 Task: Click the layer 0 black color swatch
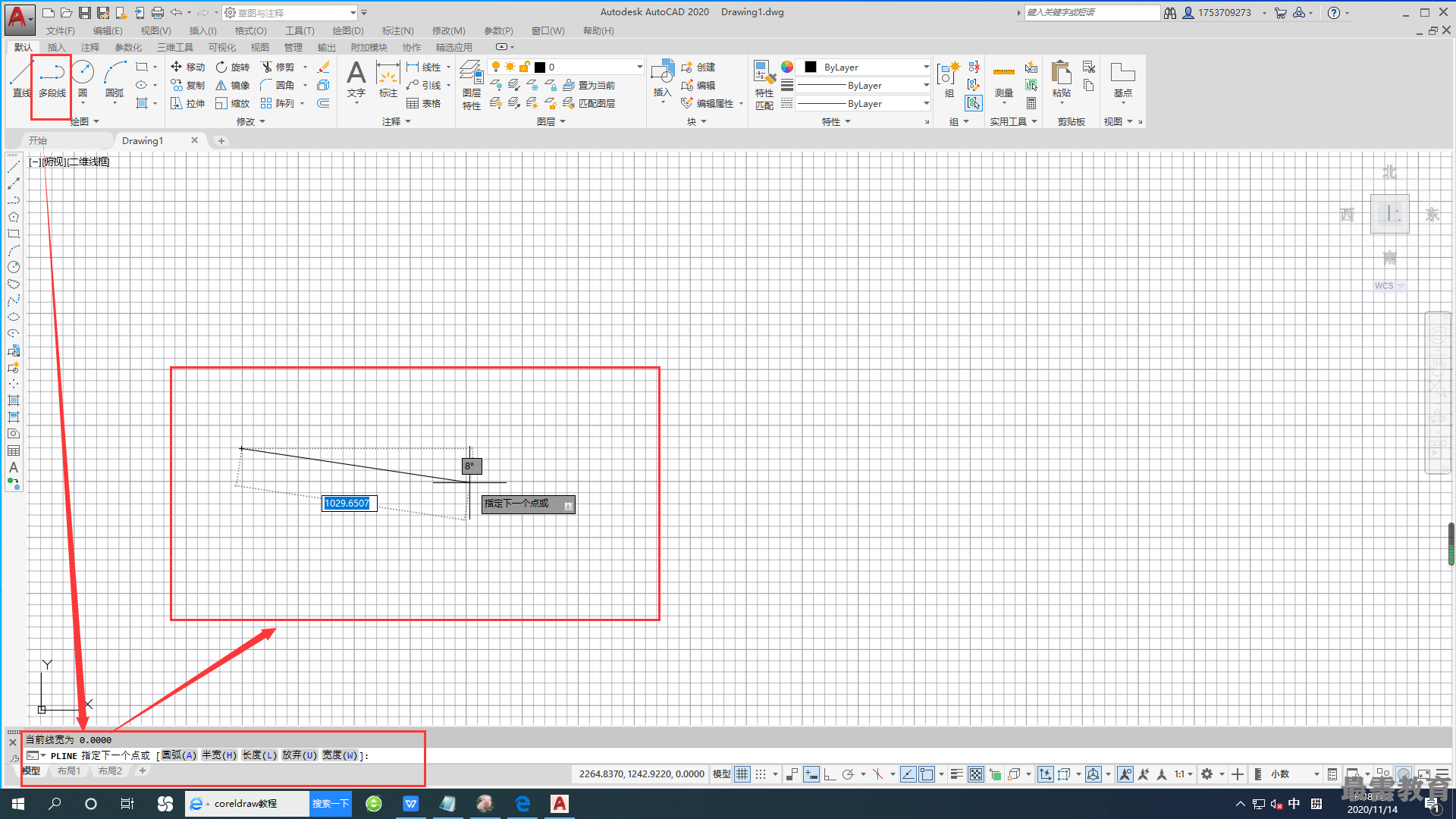click(x=540, y=67)
